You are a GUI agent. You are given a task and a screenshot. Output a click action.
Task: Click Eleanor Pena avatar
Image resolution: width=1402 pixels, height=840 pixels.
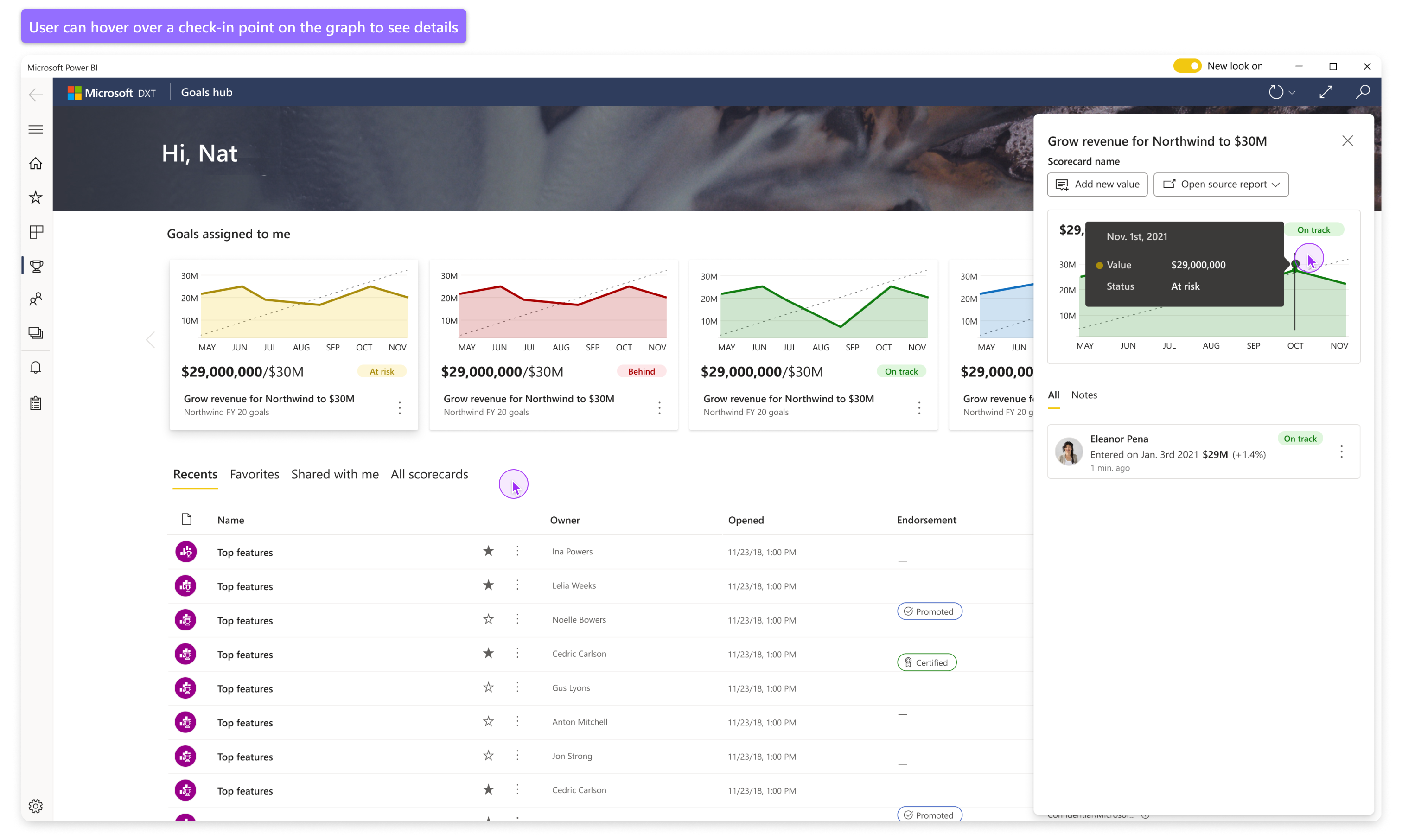(x=1068, y=452)
